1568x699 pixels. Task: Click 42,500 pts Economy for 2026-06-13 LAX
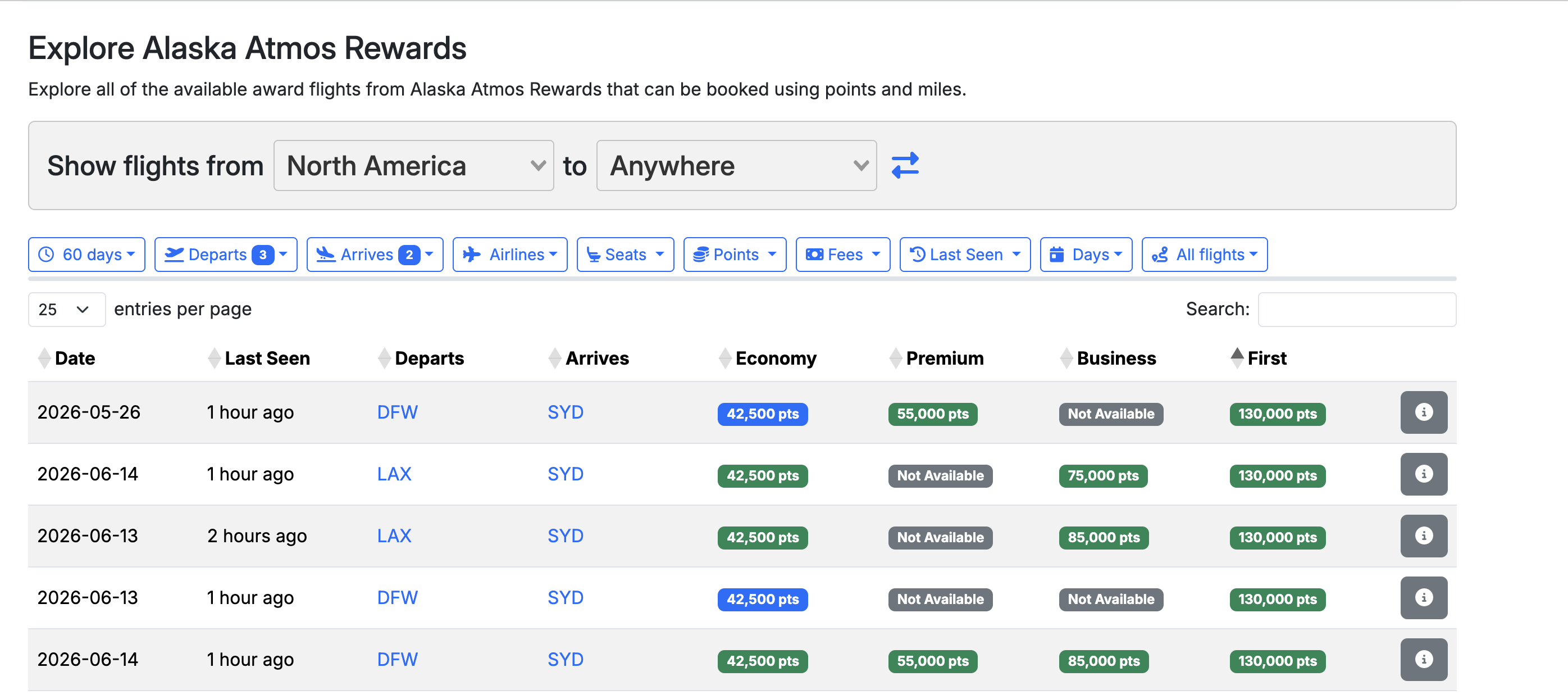click(763, 538)
